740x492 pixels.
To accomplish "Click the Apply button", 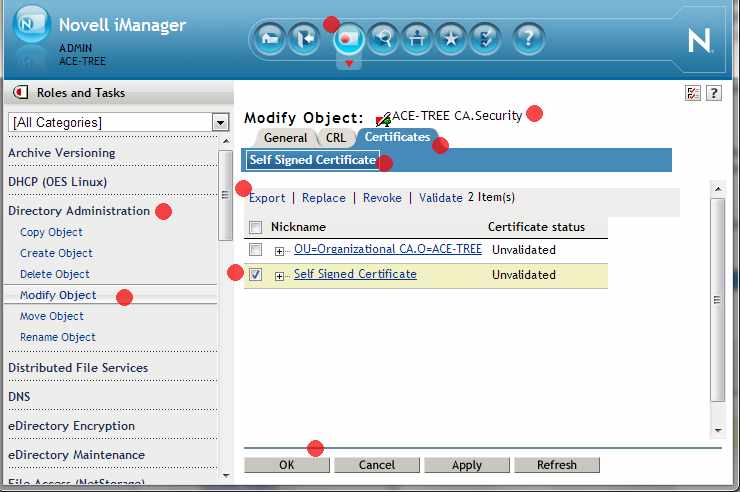I will tap(467, 465).
